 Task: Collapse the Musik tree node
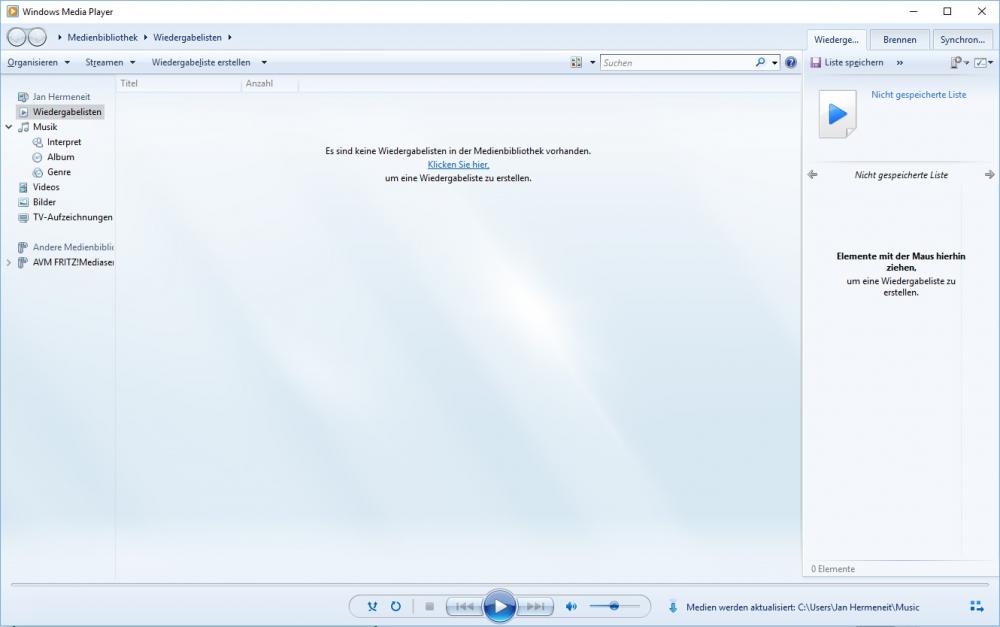[9, 127]
